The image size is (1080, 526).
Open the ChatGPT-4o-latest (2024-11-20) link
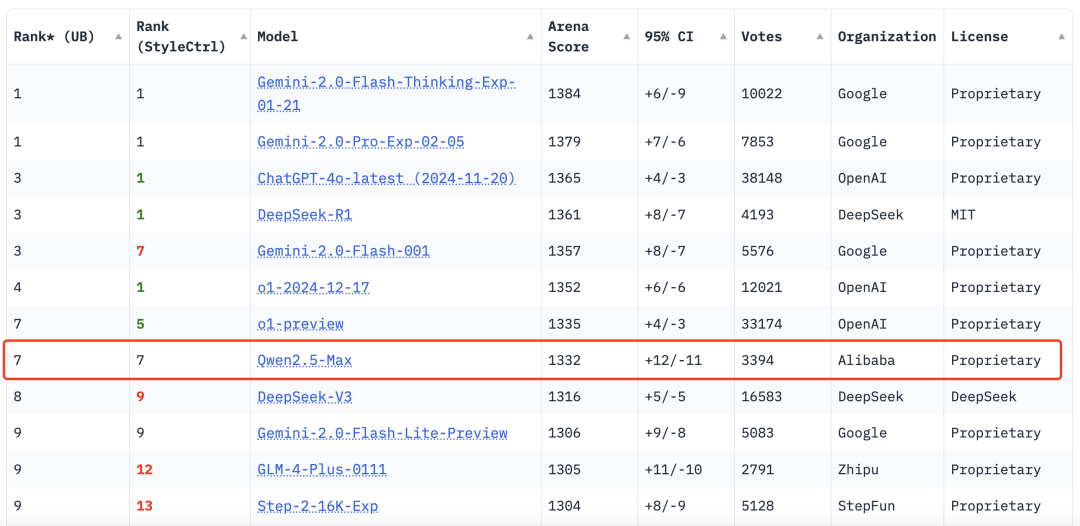(386, 178)
